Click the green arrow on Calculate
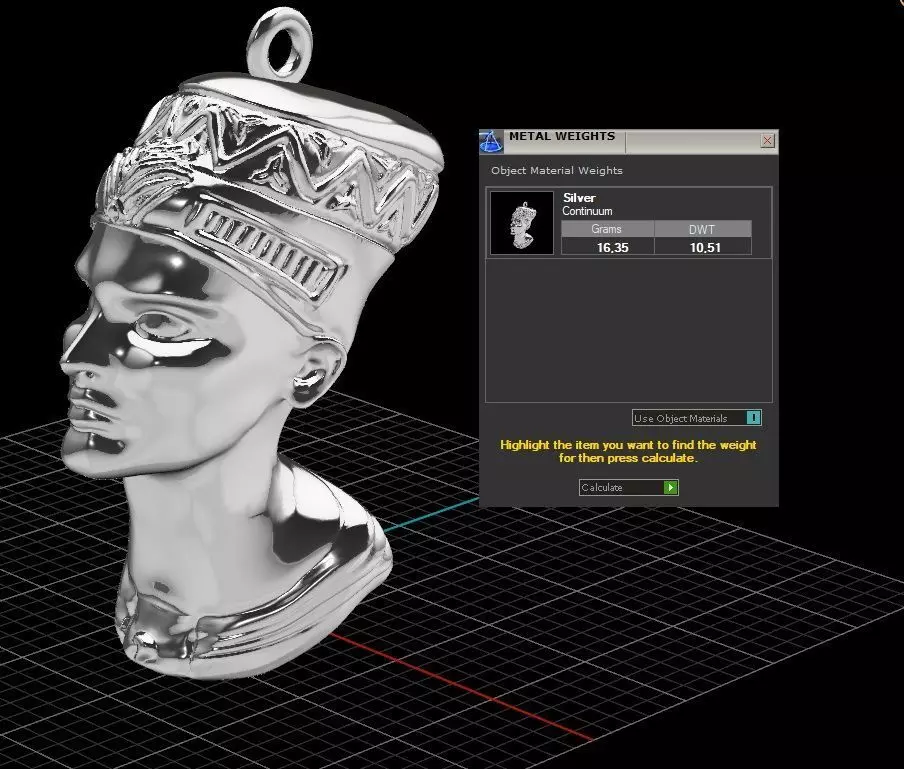Image resolution: width=904 pixels, height=769 pixels. (x=671, y=488)
